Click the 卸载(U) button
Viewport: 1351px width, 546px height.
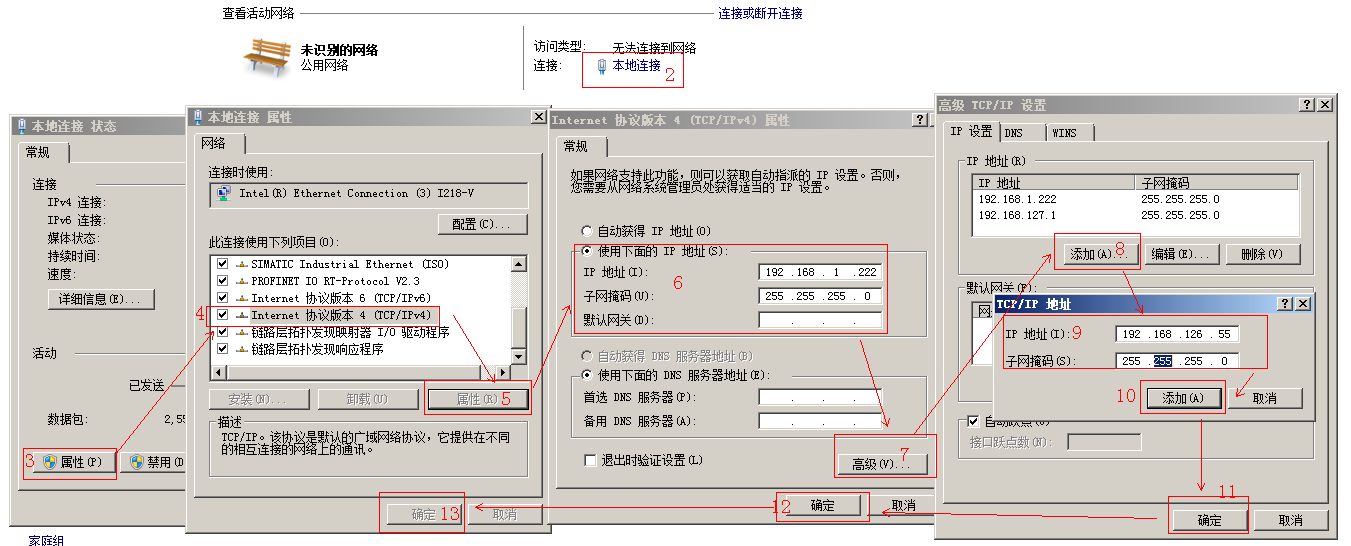367,399
